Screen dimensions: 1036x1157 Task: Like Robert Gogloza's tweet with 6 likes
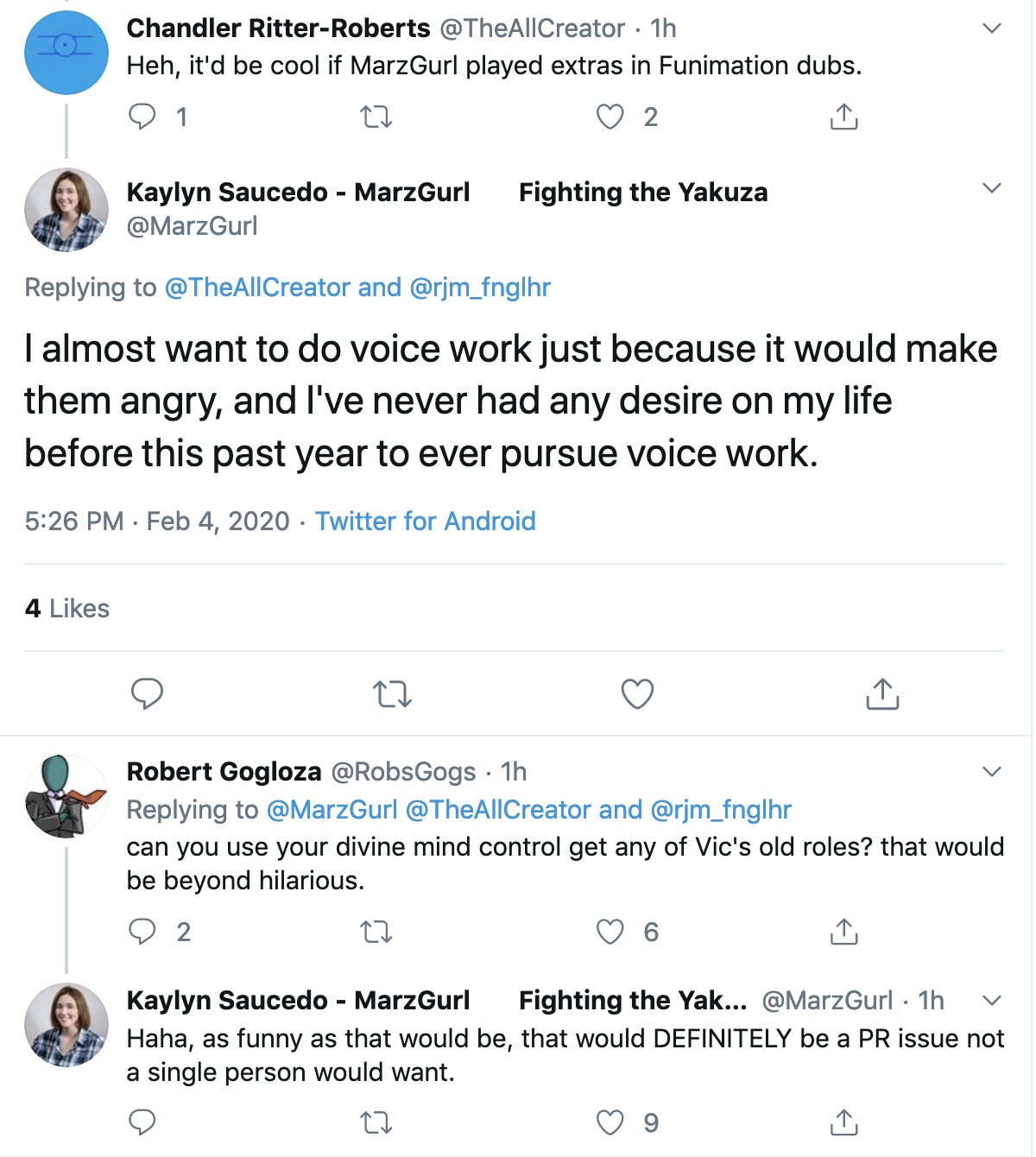(610, 932)
